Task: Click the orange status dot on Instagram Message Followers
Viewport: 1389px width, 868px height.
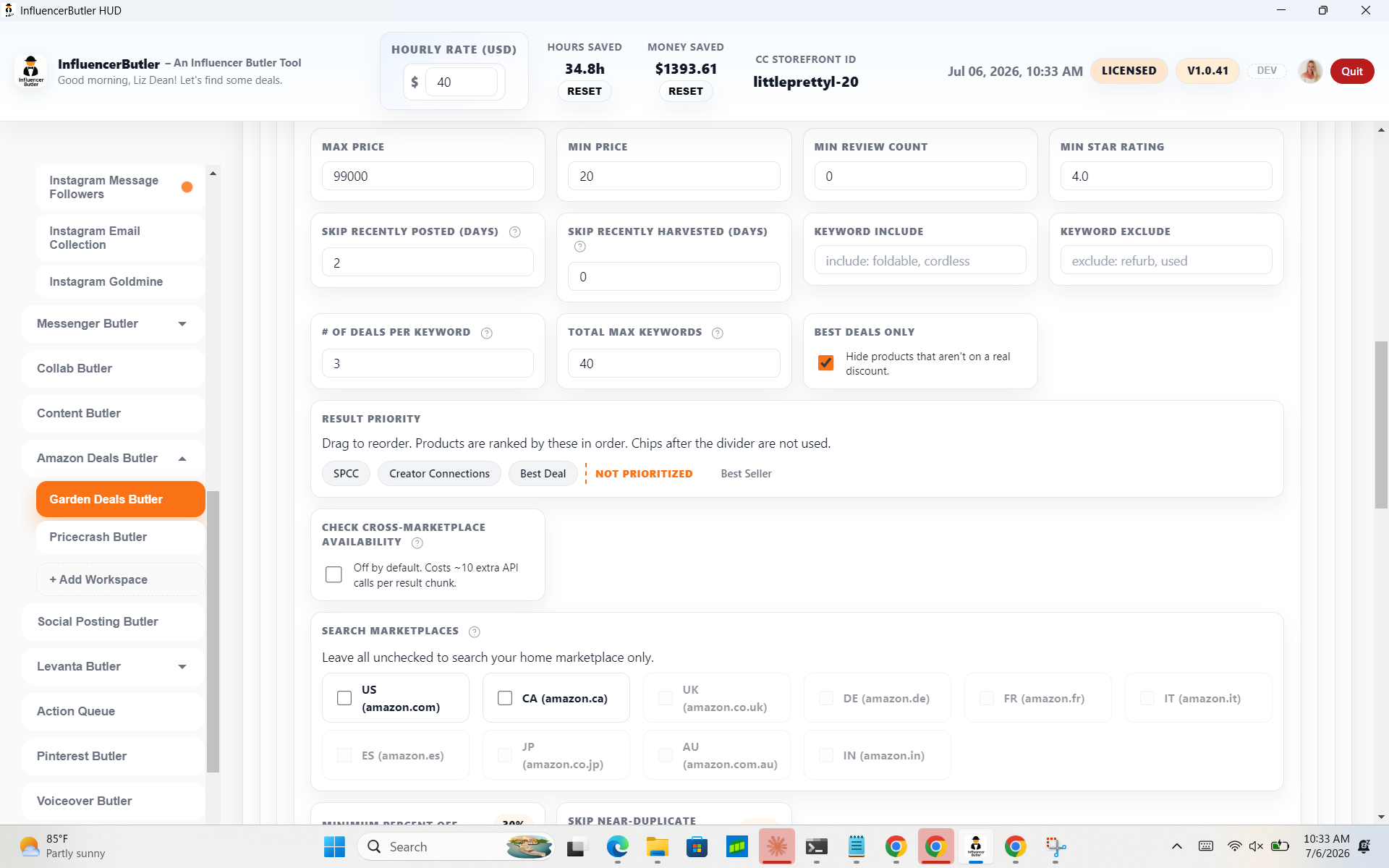Action: point(187,187)
